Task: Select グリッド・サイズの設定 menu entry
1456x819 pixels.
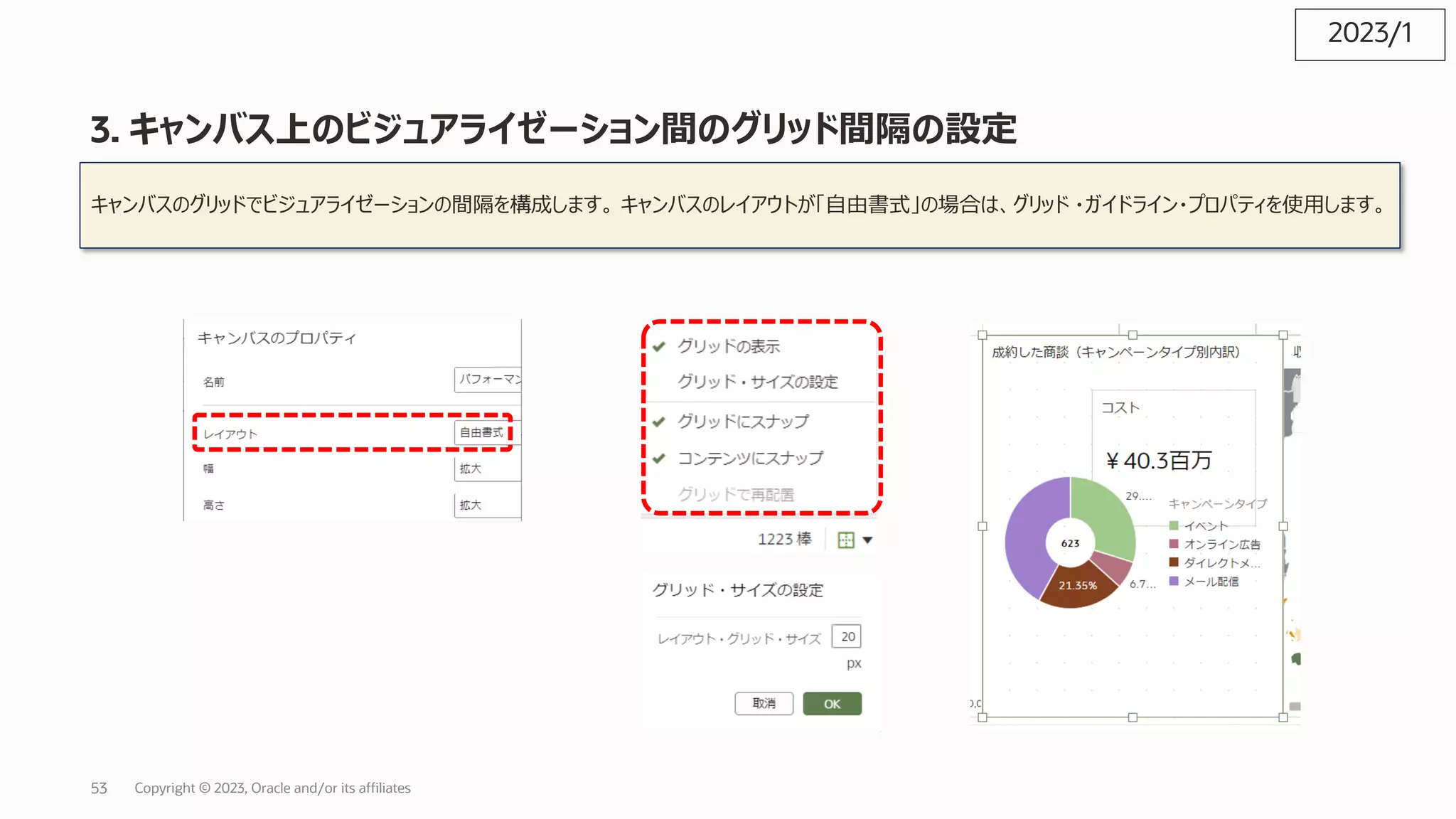Action: point(757,382)
